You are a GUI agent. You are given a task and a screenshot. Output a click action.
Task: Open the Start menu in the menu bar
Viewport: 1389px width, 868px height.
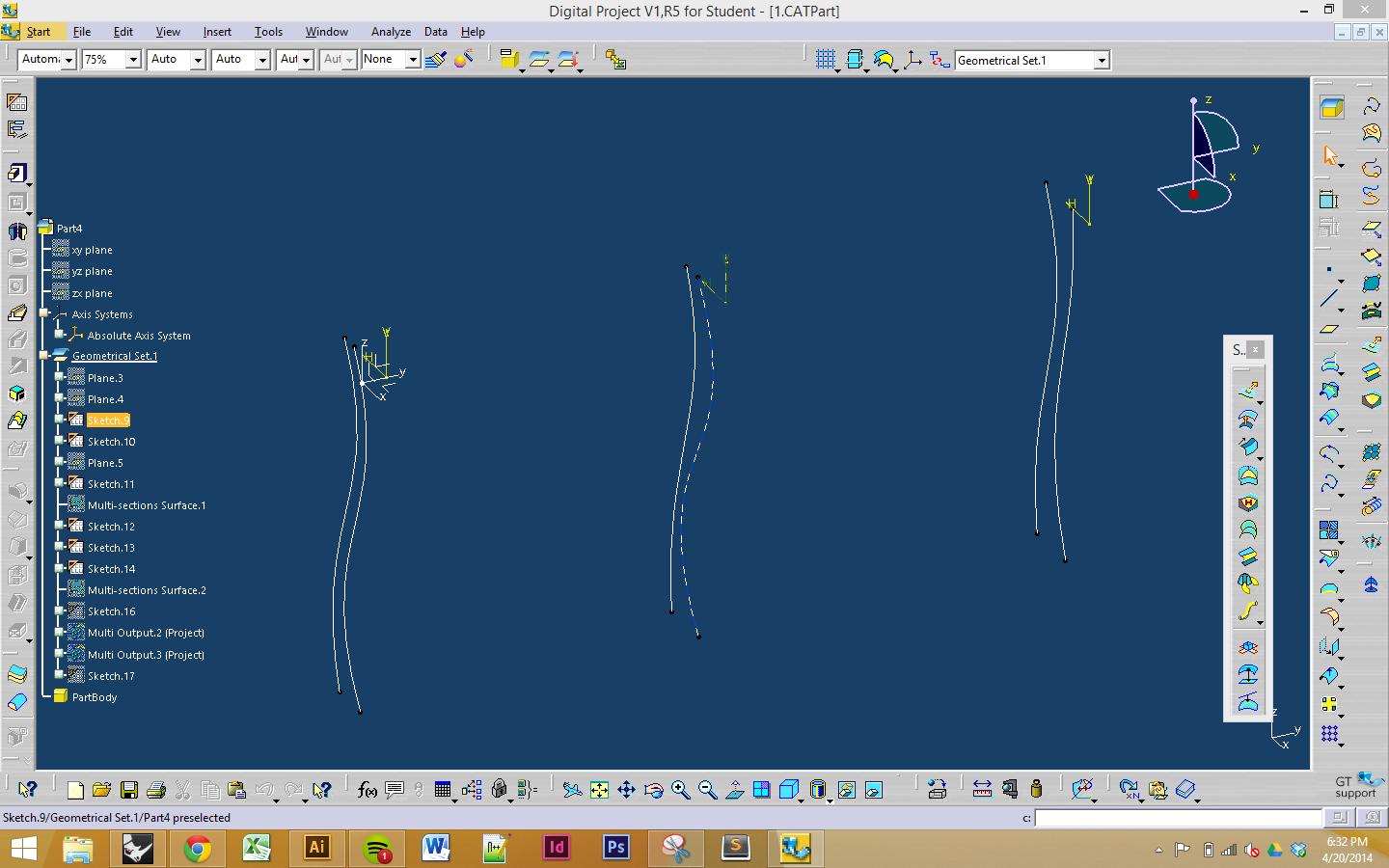(39, 32)
